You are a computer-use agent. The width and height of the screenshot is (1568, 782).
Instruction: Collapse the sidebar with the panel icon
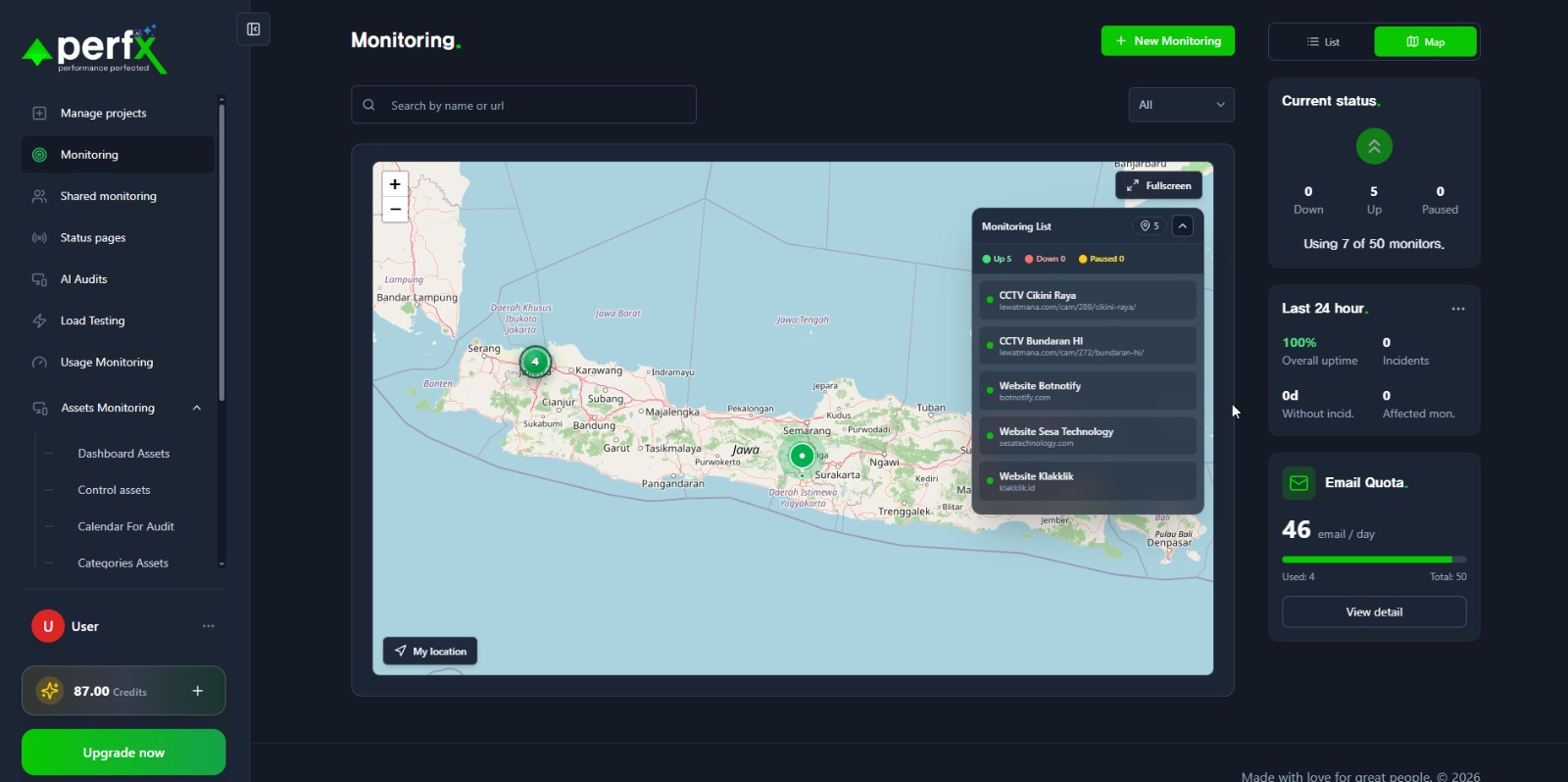click(x=253, y=29)
